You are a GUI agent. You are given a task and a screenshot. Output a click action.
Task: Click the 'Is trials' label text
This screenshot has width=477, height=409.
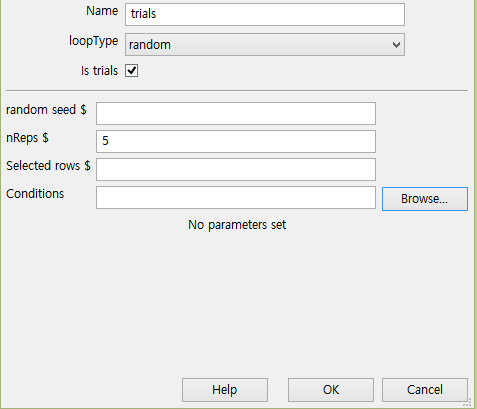(x=99, y=71)
